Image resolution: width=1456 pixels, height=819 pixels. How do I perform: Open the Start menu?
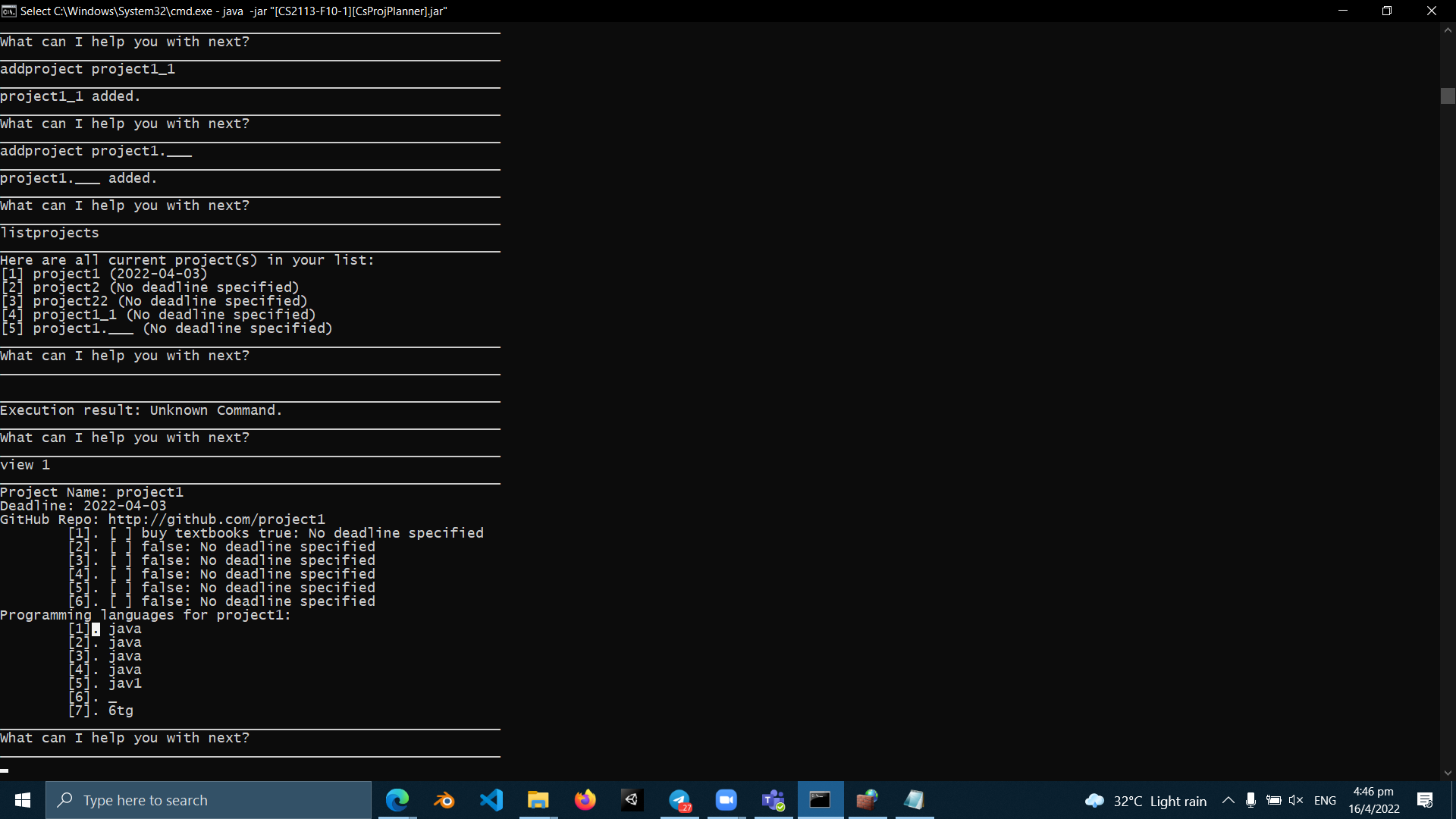tap(23, 800)
